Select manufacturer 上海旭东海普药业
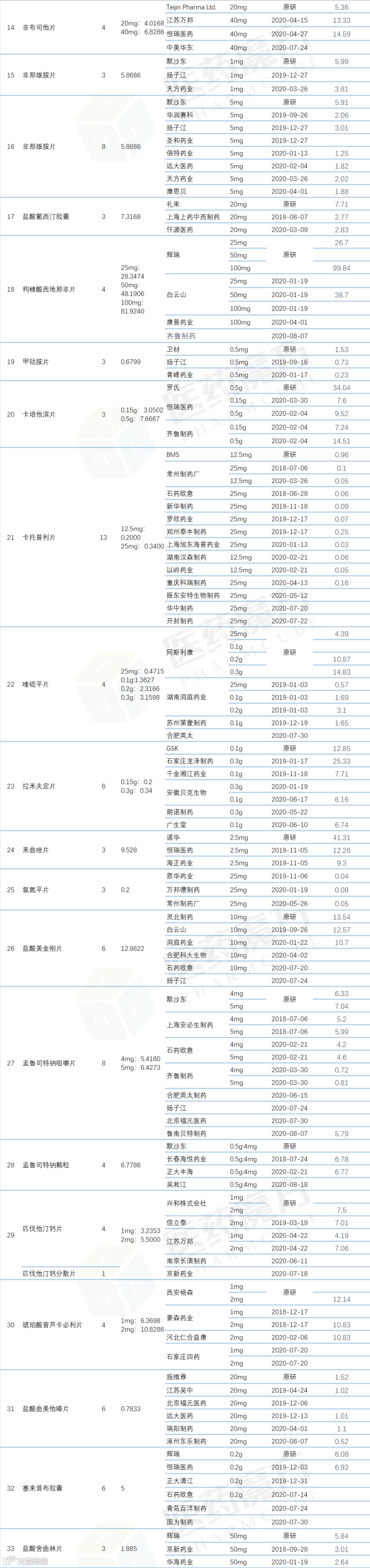Screen dimensions: 370x1568 [x=193, y=545]
